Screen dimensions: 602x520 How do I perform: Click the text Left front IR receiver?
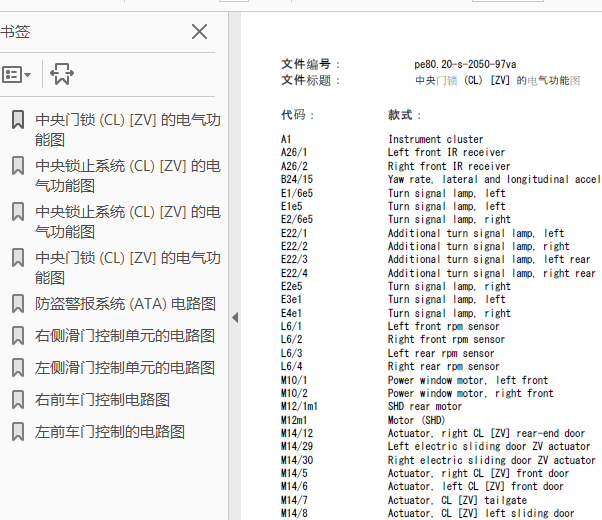pyautogui.click(x=447, y=152)
